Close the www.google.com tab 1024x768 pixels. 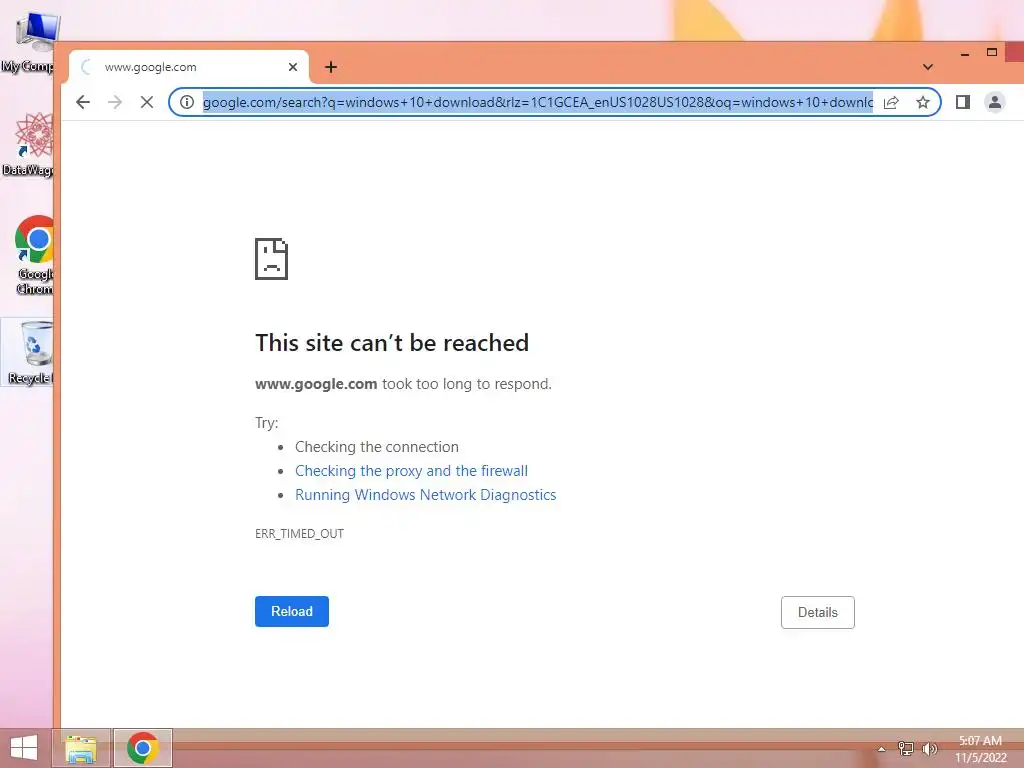click(293, 67)
